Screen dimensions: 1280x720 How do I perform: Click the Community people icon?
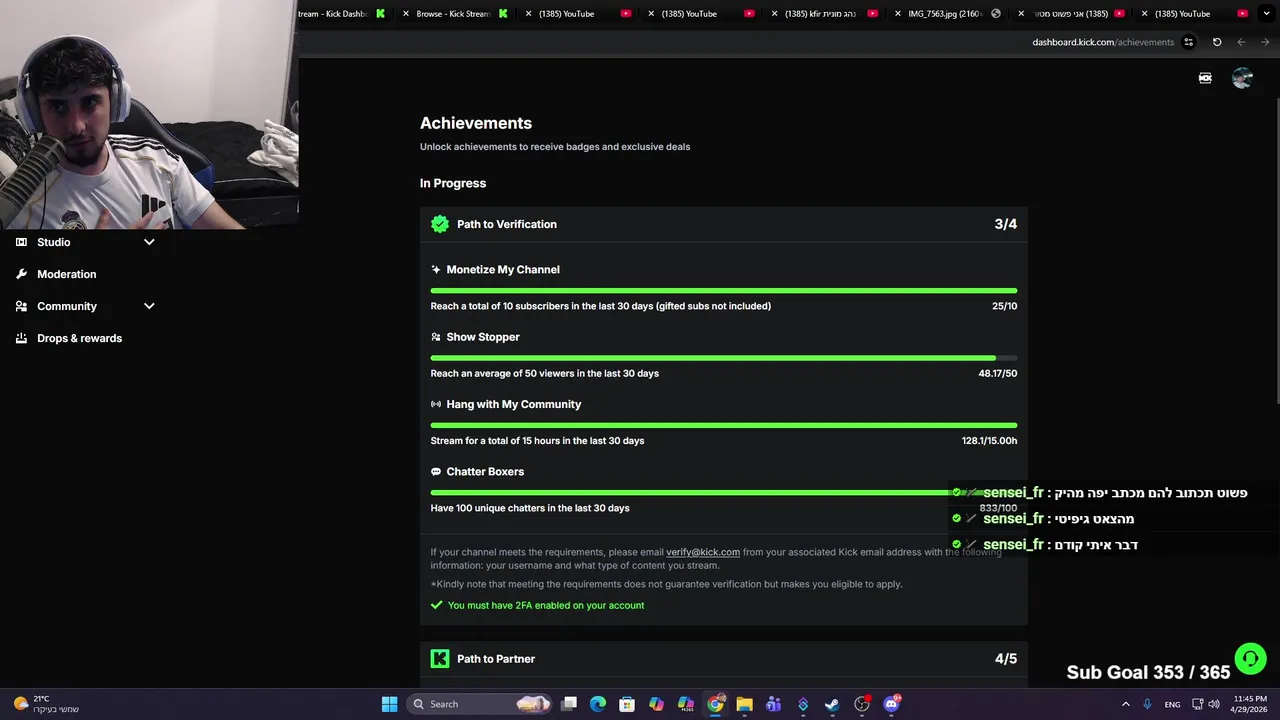[x=21, y=306]
